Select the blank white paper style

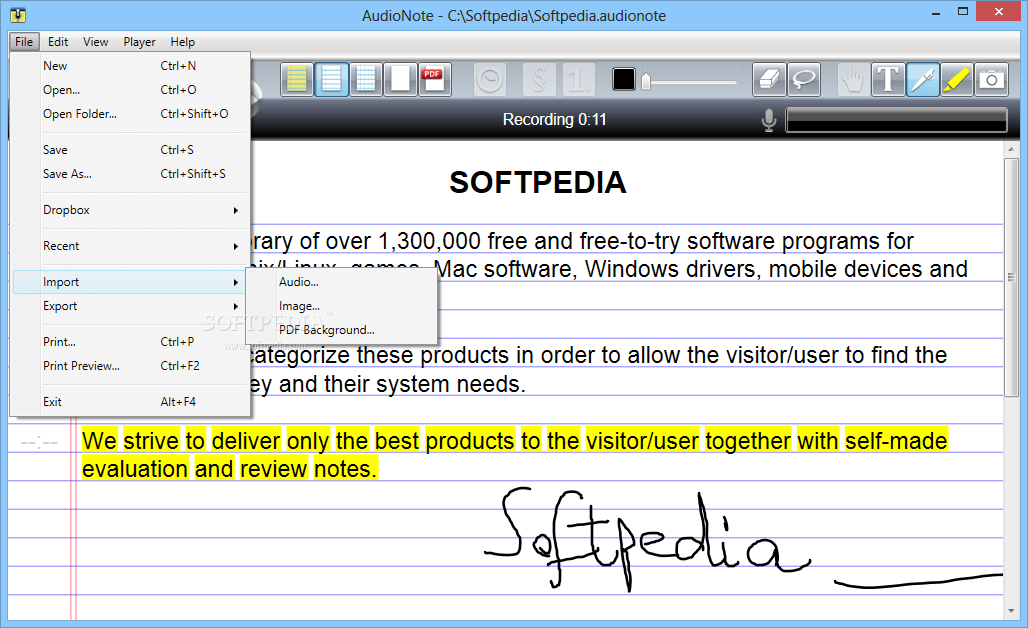(400, 79)
